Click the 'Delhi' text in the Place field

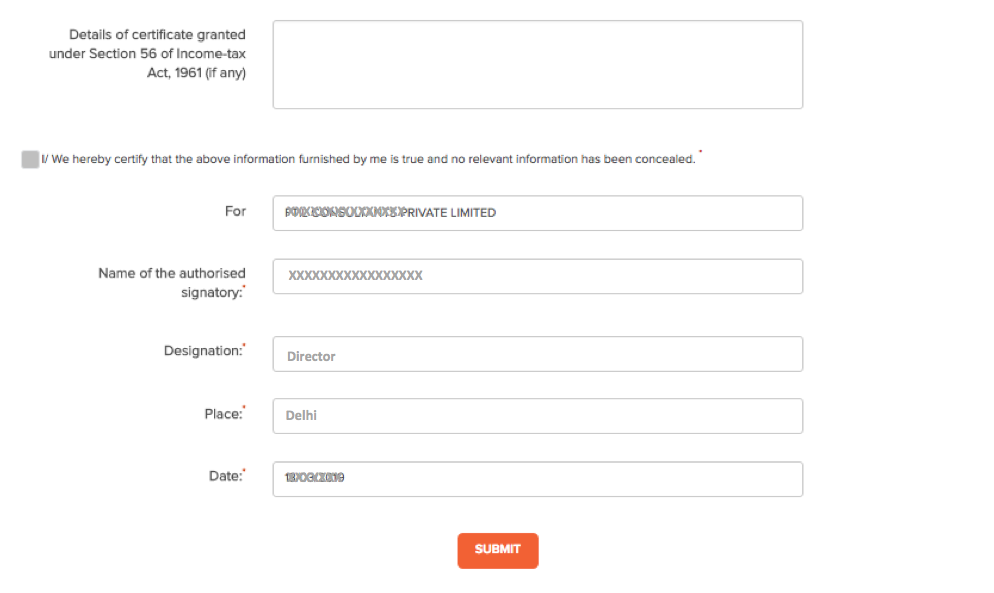click(301, 415)
